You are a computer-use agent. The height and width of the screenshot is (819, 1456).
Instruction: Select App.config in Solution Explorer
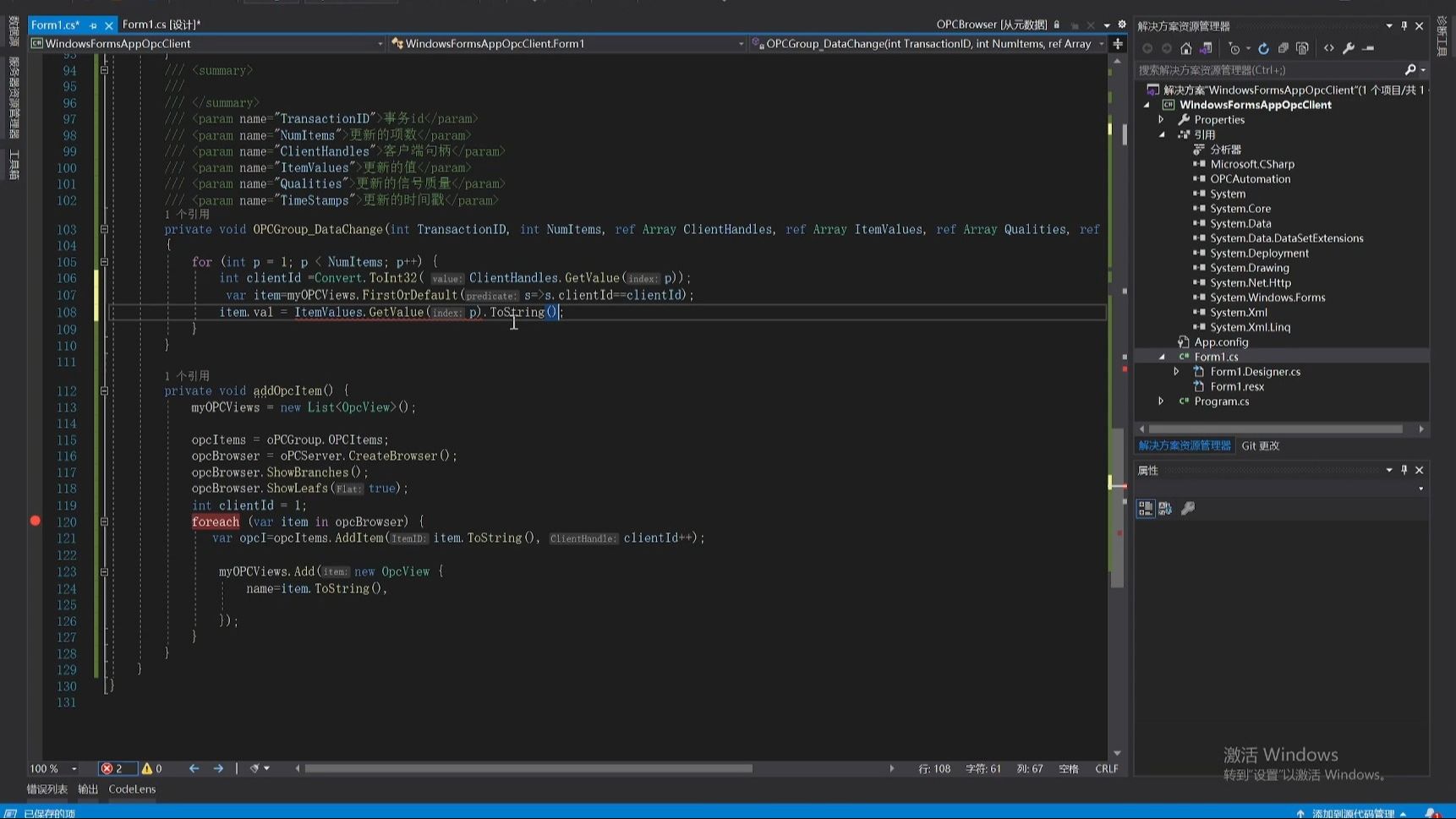click(x=1221, y=341)
